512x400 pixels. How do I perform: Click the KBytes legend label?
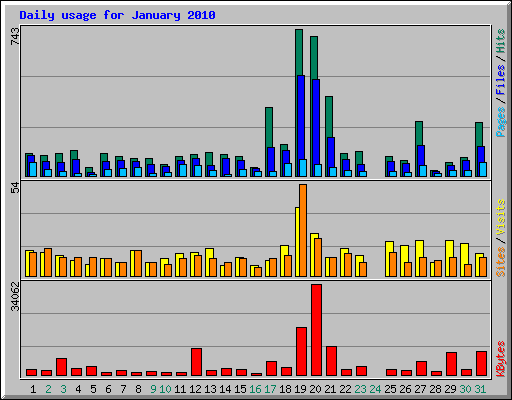501,359
